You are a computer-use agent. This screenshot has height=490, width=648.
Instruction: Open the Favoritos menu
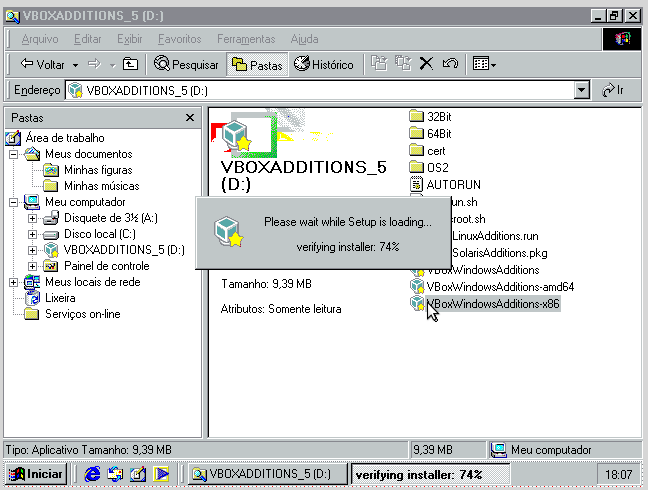tap(179, 39)
